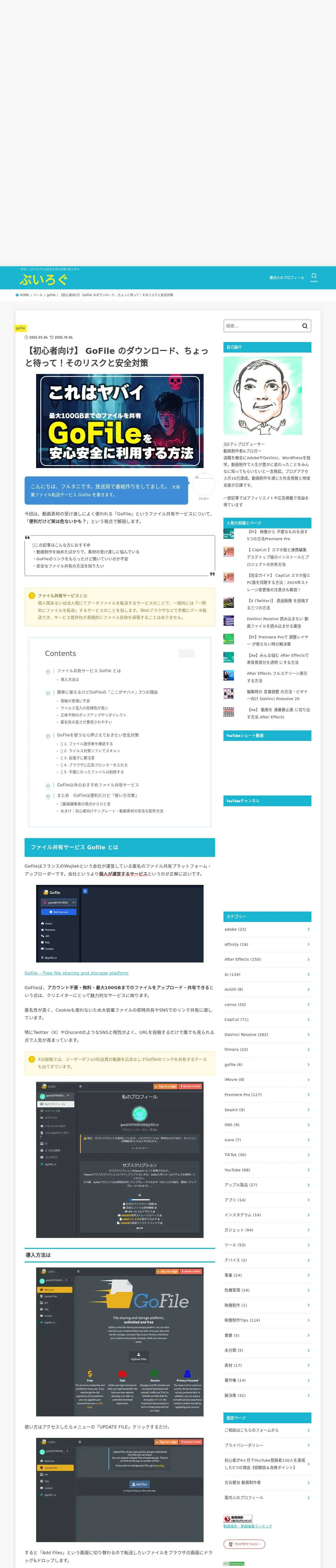This screenshot has width=336, height=1568.
Task: Click the yellow gofile category tag
Action: [x=20, y=328]
